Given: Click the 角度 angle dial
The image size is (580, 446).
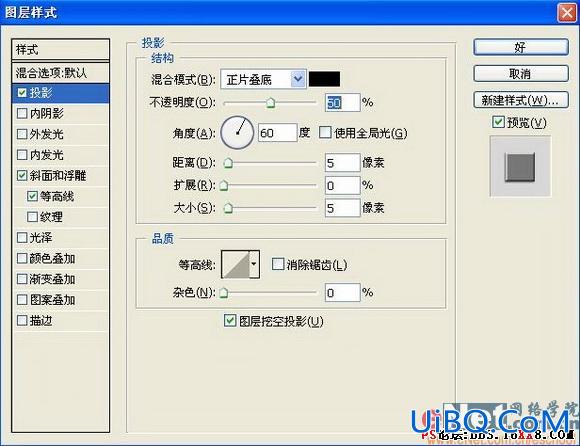Looking at the screenshot, I should coord(237,132).
